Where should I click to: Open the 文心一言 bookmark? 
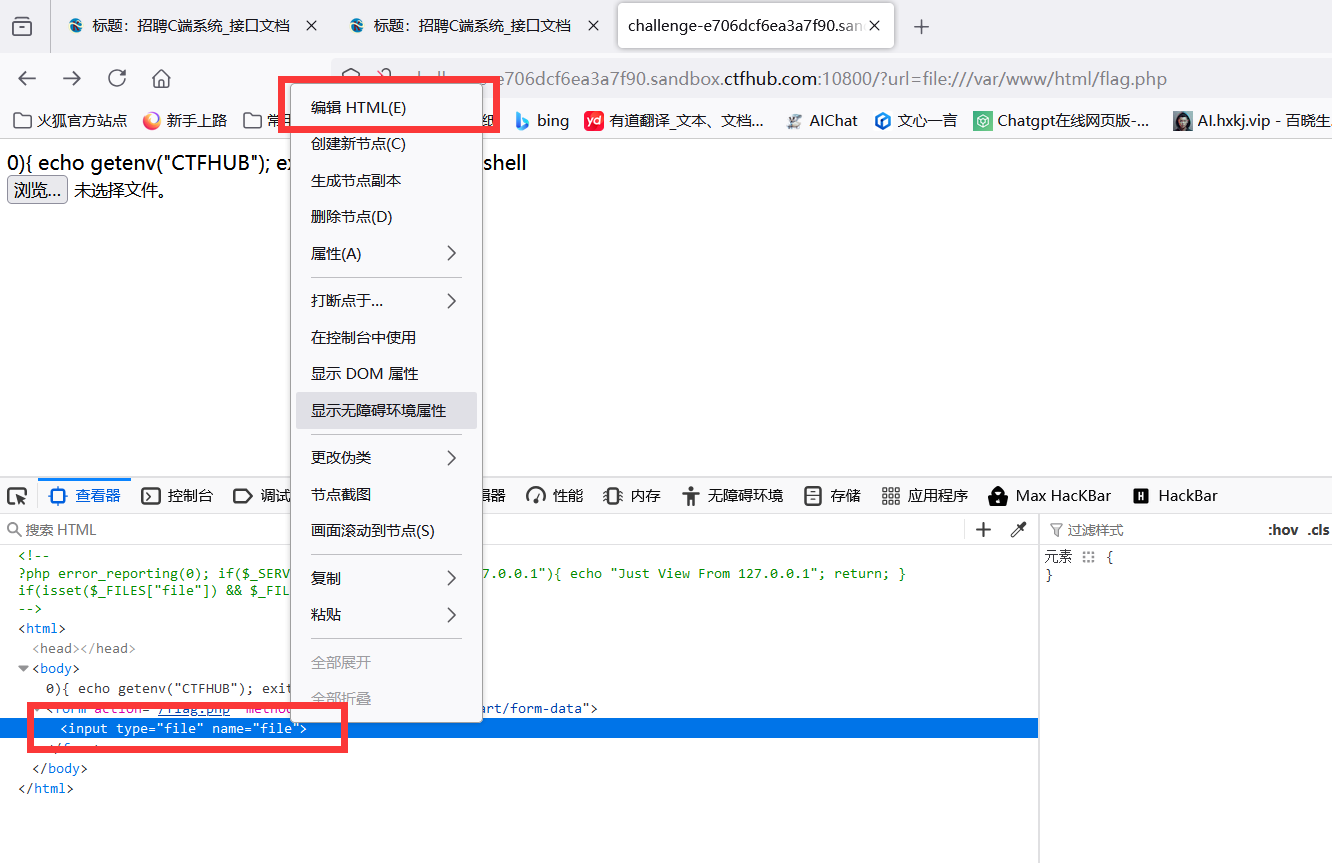click(916, 121)
